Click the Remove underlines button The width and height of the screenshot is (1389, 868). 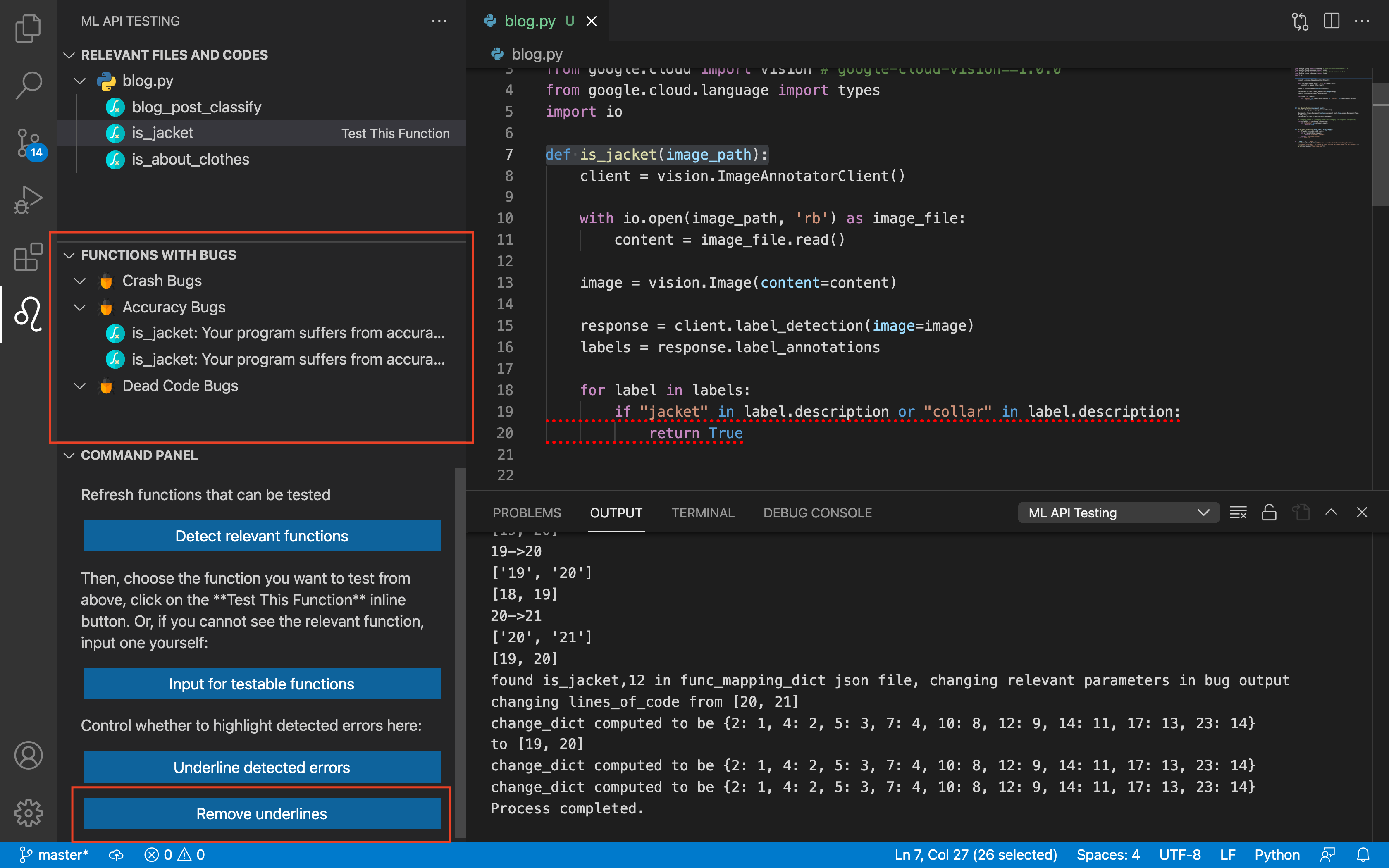click(262, 813)
